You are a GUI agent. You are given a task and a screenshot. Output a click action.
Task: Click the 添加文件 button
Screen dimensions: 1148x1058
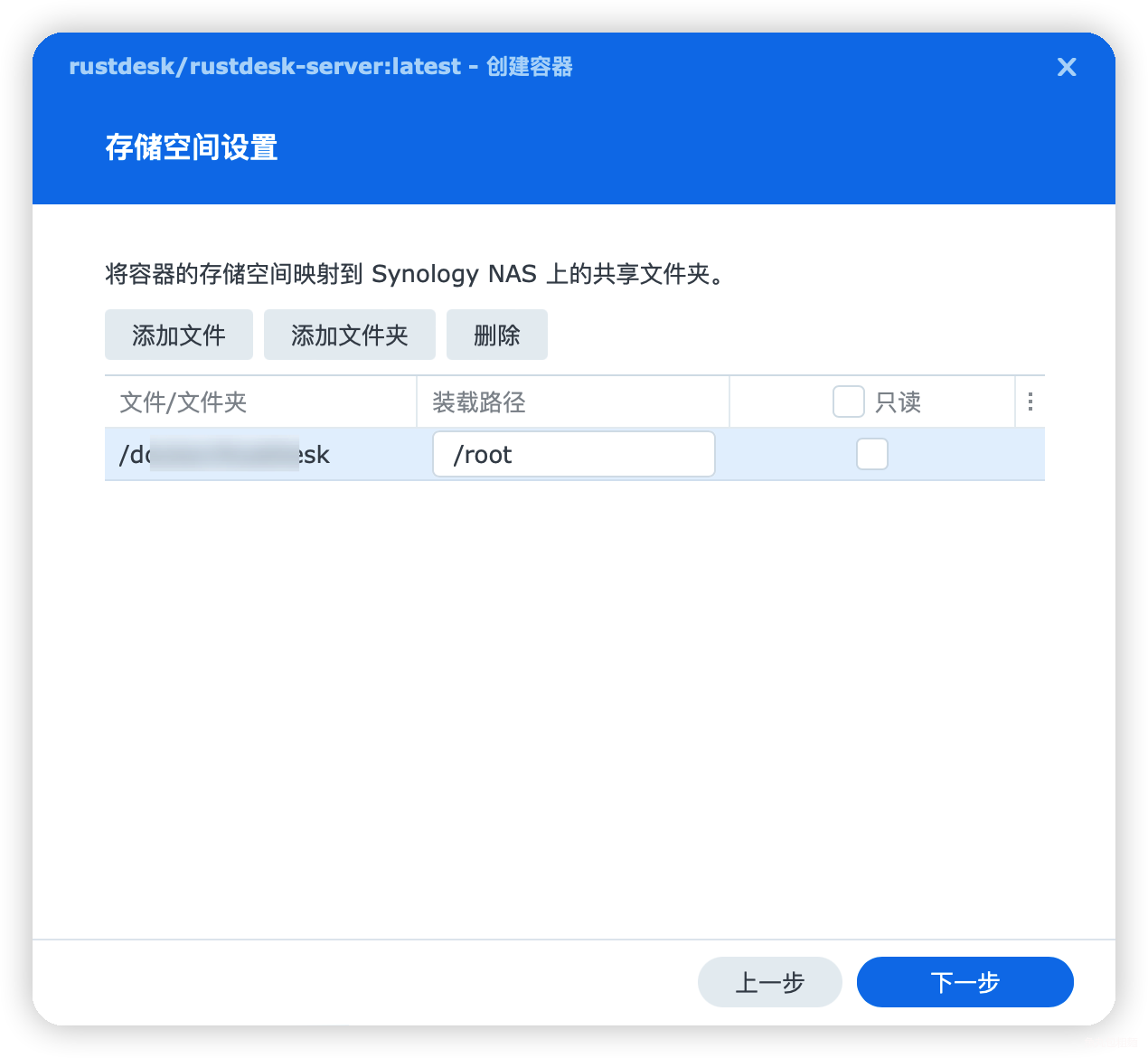pyautogui.click(x=178, y=335)
